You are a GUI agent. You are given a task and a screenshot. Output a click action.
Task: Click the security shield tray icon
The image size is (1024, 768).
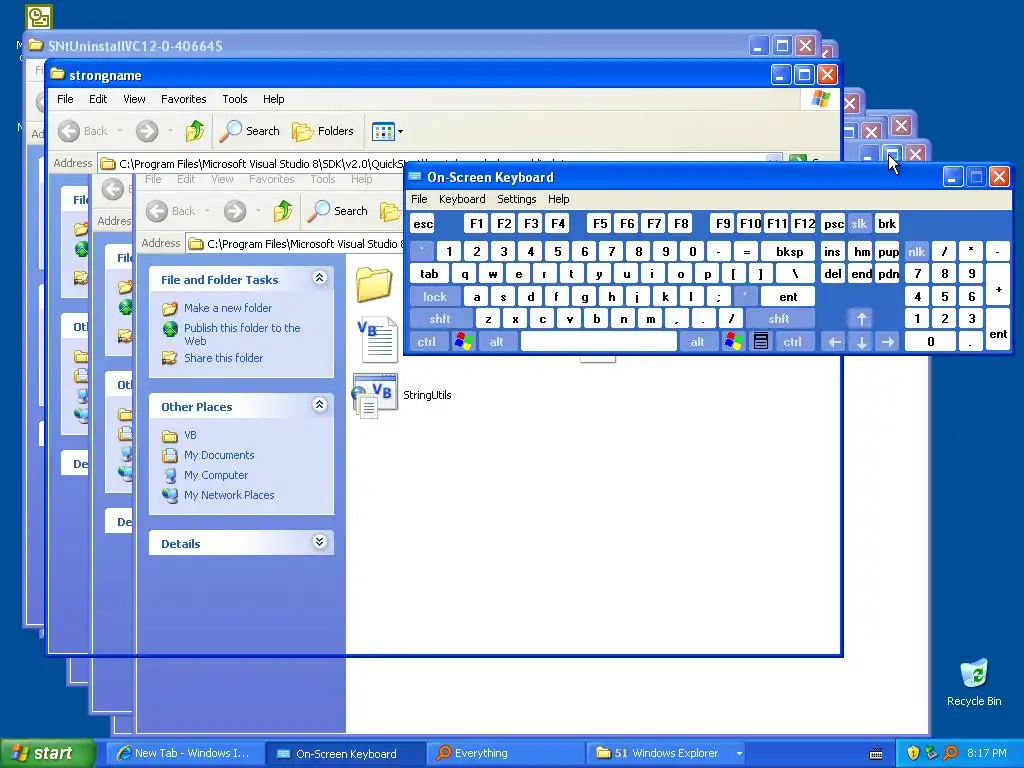[x=913, y=753]
